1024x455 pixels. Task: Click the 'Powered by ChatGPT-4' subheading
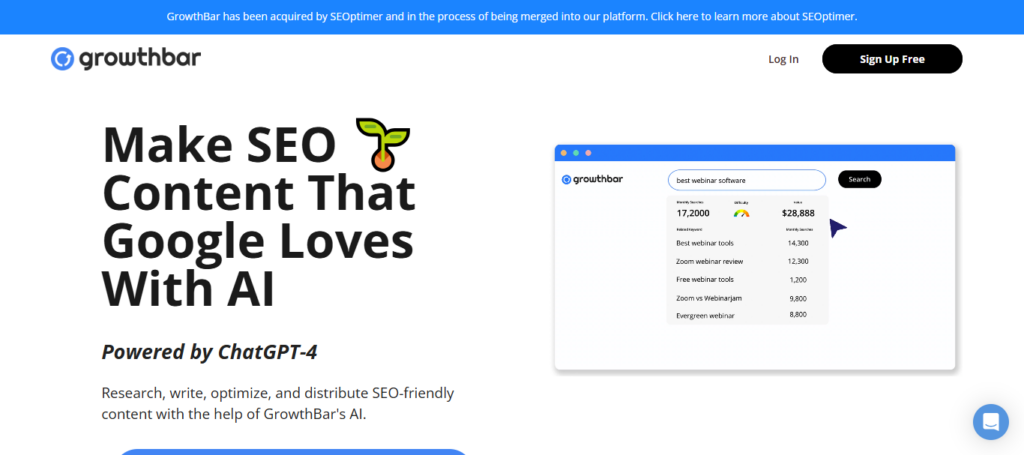[210, 353]
